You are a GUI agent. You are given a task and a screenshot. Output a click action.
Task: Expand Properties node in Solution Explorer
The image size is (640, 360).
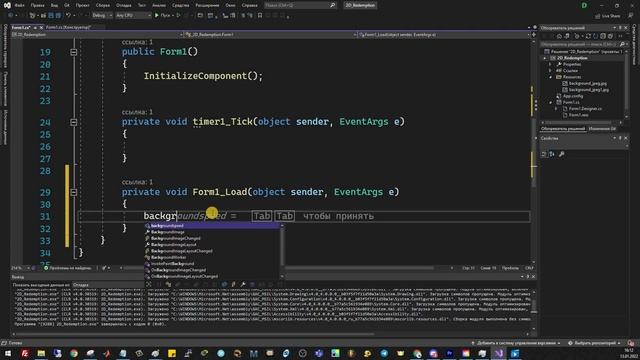point(550,64)
